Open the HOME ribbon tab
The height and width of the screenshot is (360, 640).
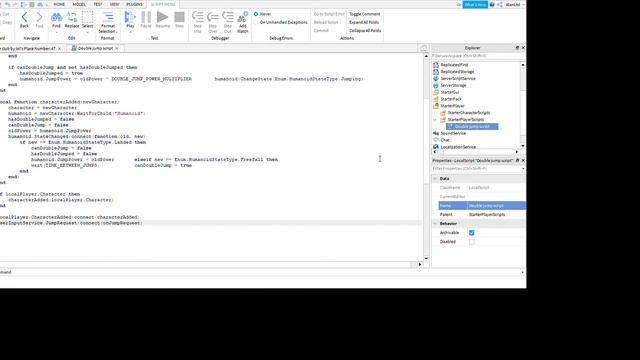[59, 4]
